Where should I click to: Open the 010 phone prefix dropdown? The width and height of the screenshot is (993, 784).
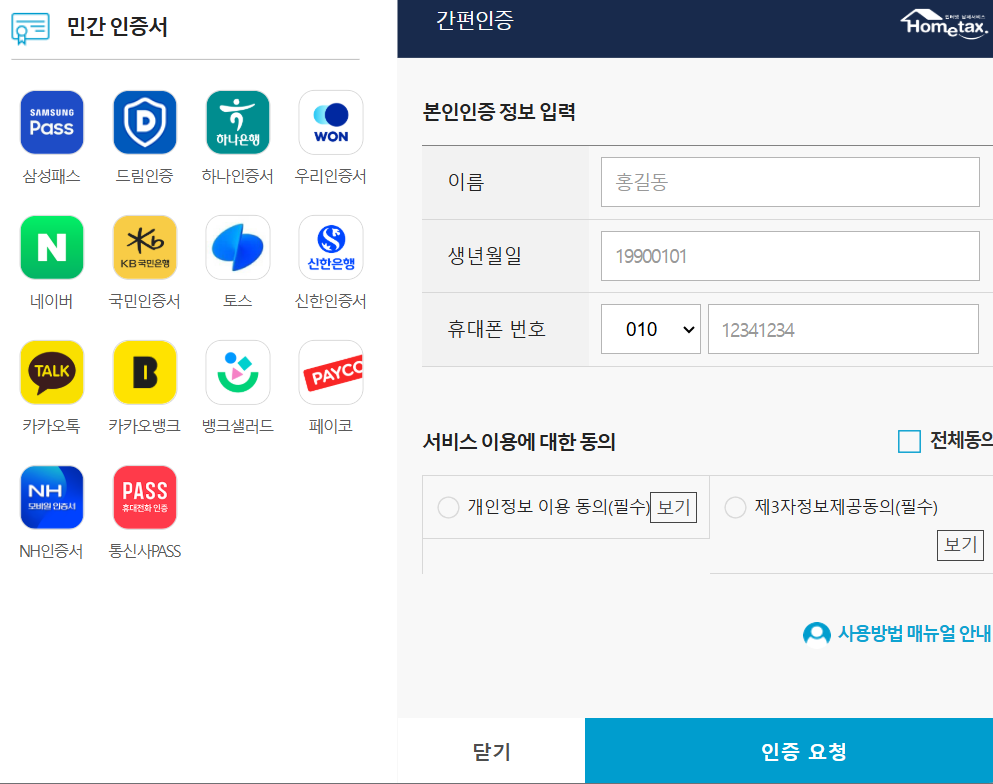[650, 329]
